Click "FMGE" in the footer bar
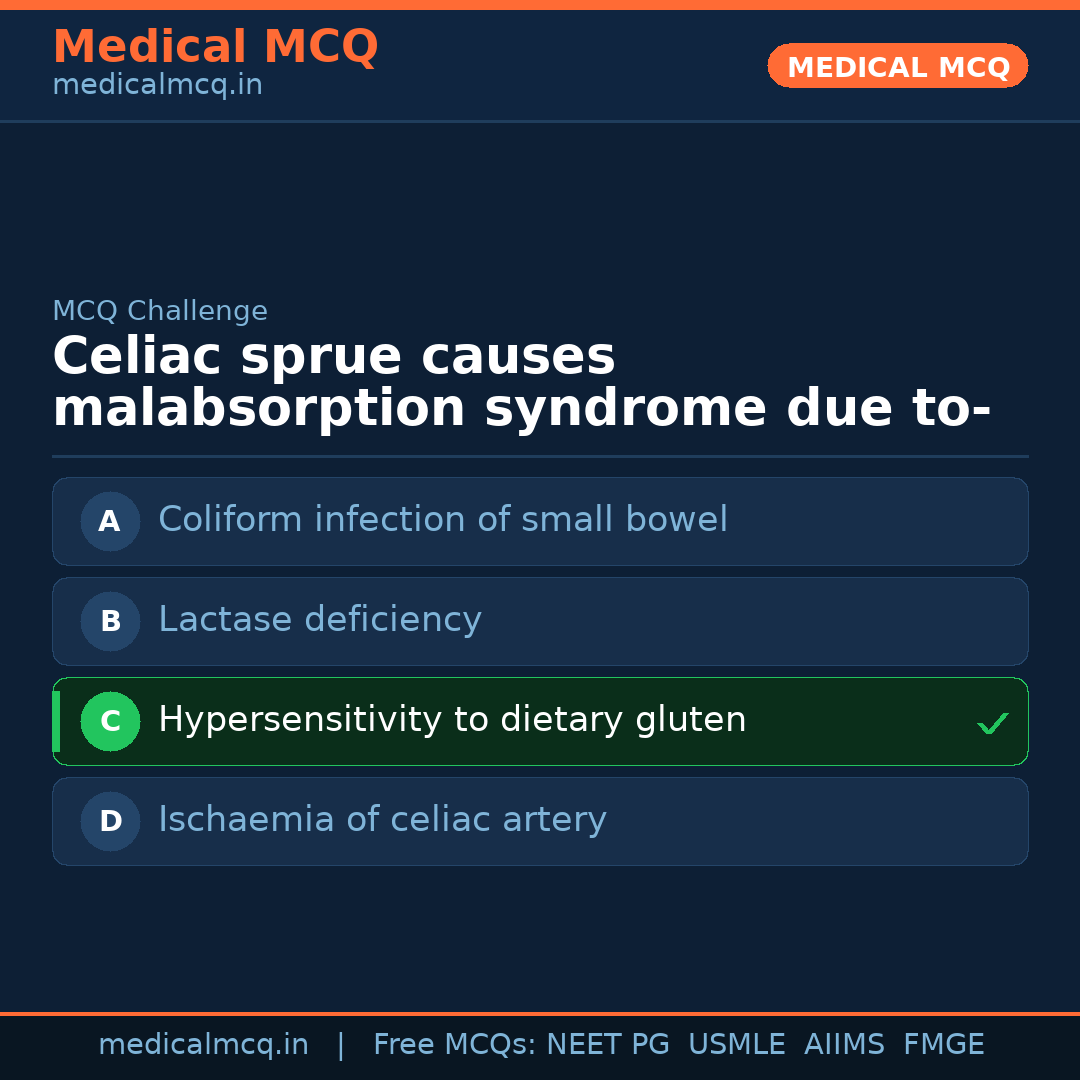Image resolution: width=1080 pixels, height=1080 pixels. point(943,1045)
